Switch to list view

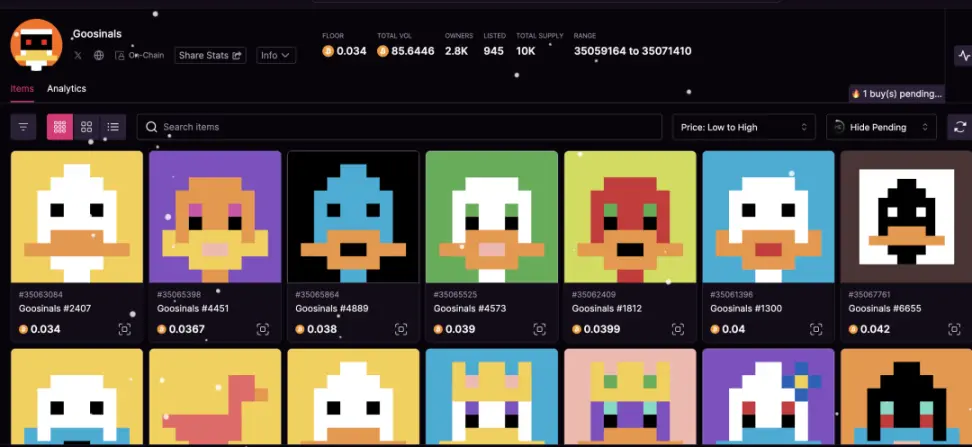113,127
